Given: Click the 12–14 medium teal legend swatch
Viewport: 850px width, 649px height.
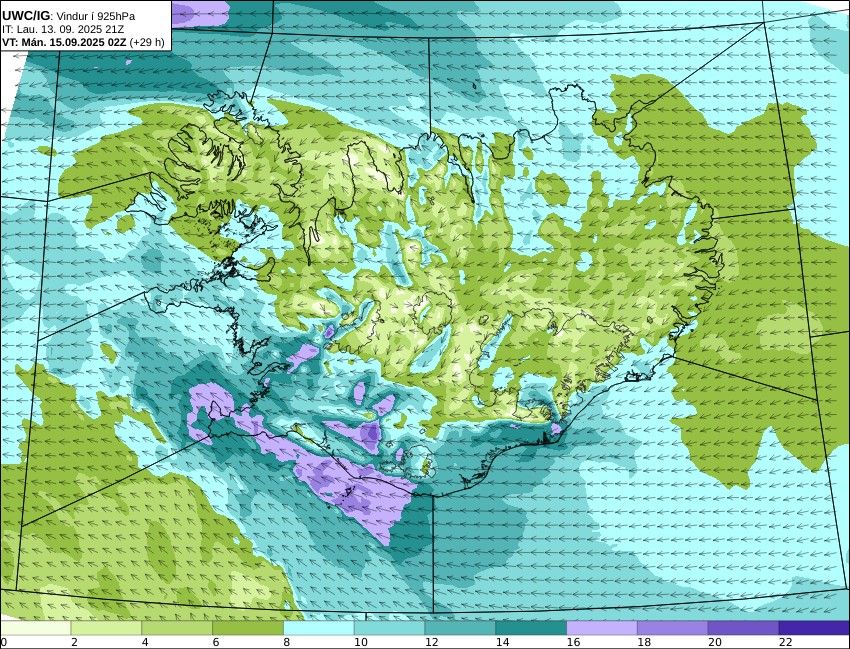Looking at the screenshot, I should [x=460, y=628].
